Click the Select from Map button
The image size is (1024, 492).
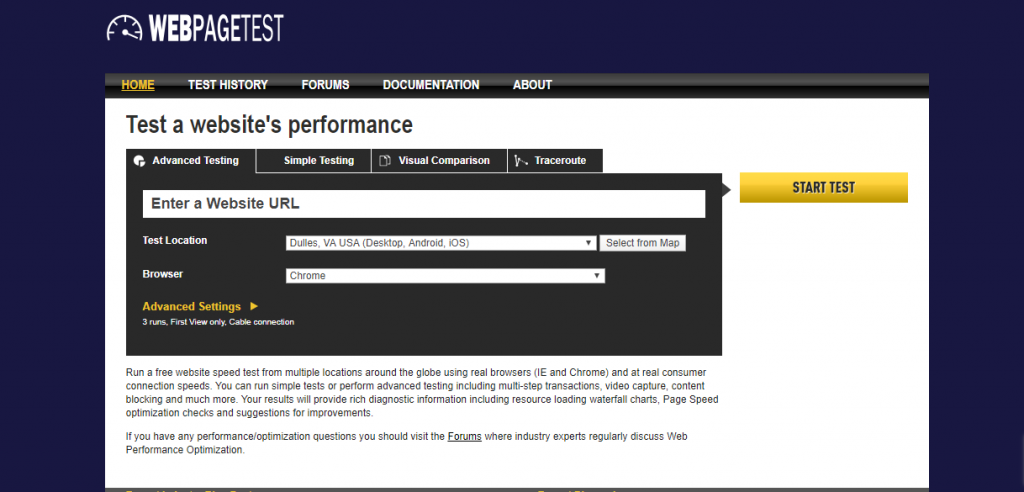[643, 243]
